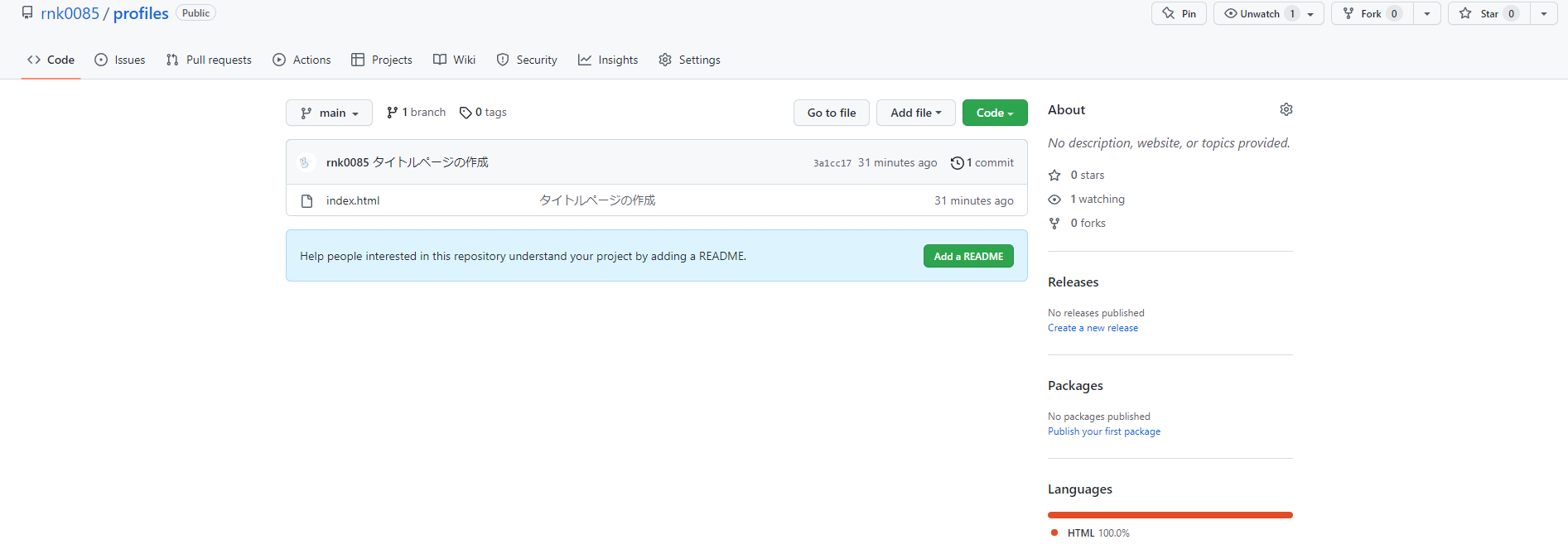Switch to the Code tab
This screenshot has width=1568, height=554.
pos(51,60)
